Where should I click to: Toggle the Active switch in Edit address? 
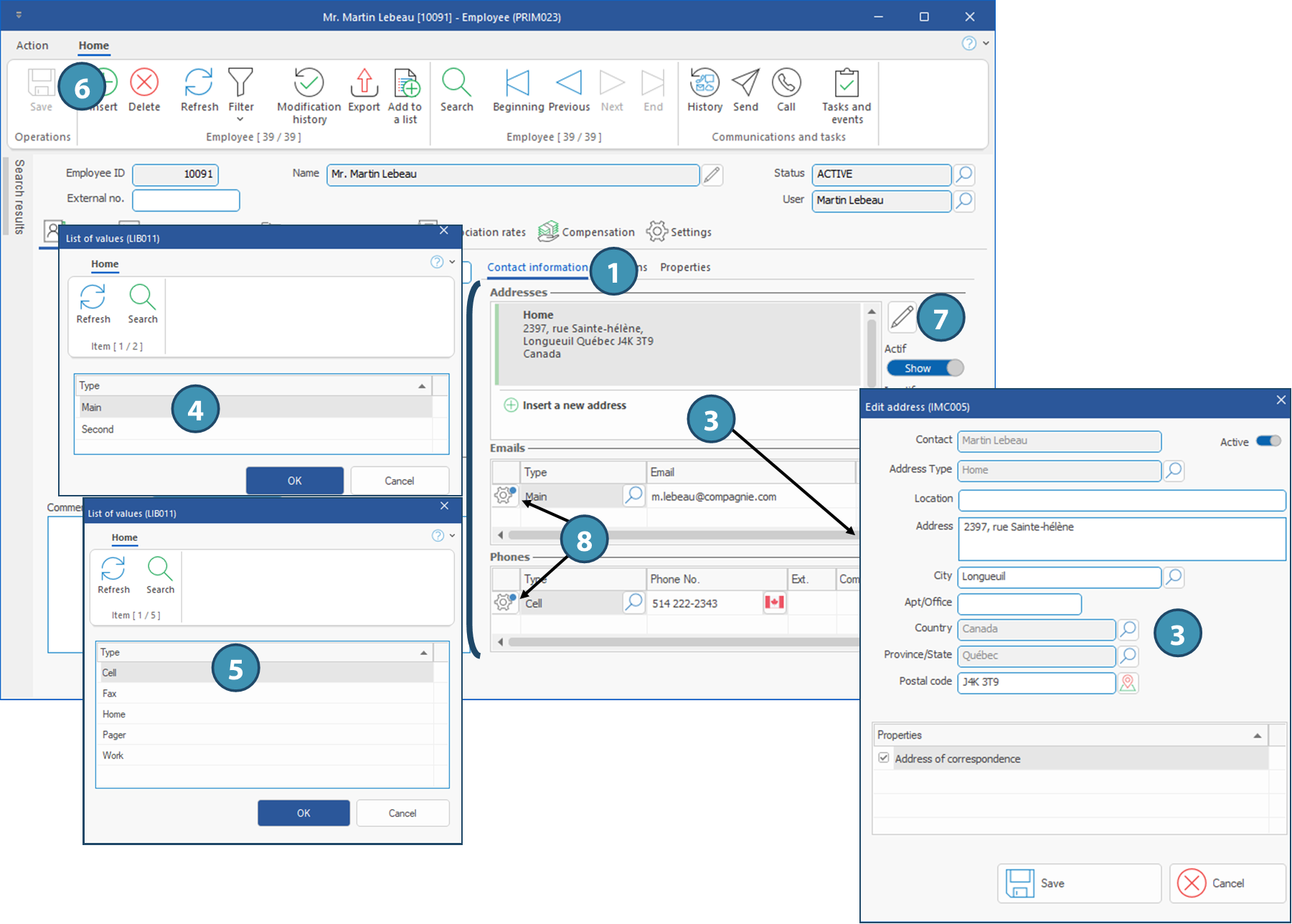click(1268, 441)
